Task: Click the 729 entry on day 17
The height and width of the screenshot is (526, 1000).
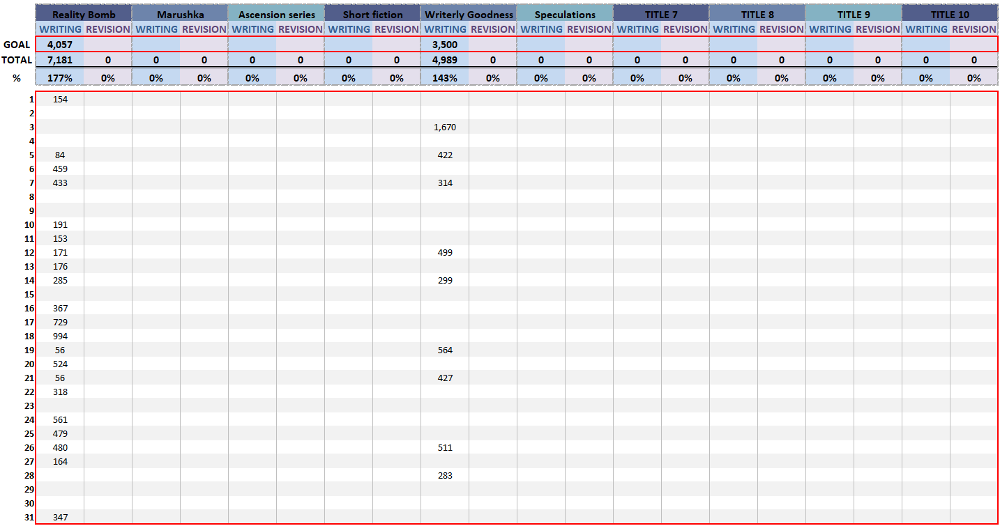Action: tap(60, 322)
